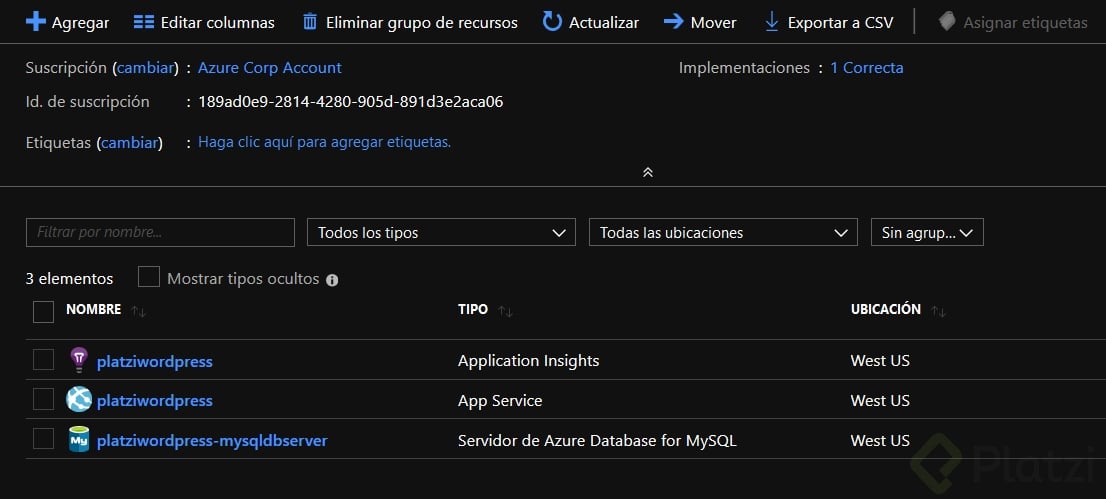Sort by TIPO column arrows
This screenshot has height=499, width=1106.
pyautogui.click(x=505, y=311)
